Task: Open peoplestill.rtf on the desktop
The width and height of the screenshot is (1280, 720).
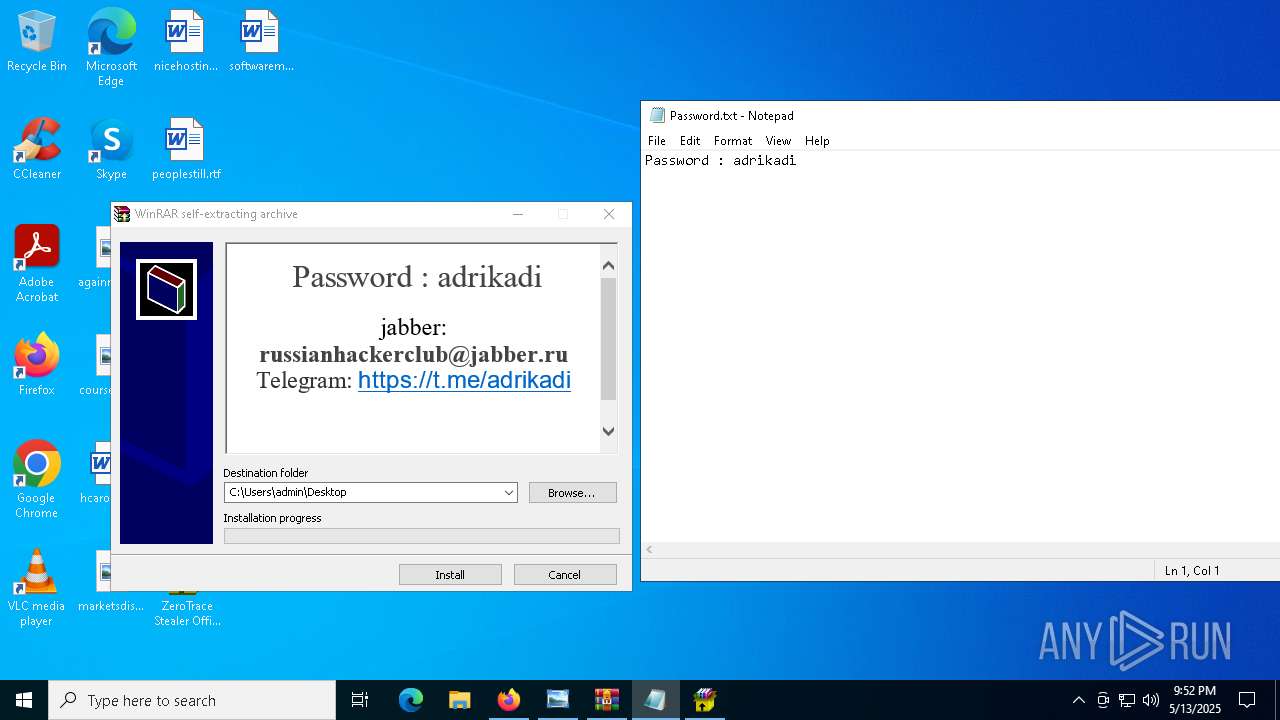Action: click(185, 149)
